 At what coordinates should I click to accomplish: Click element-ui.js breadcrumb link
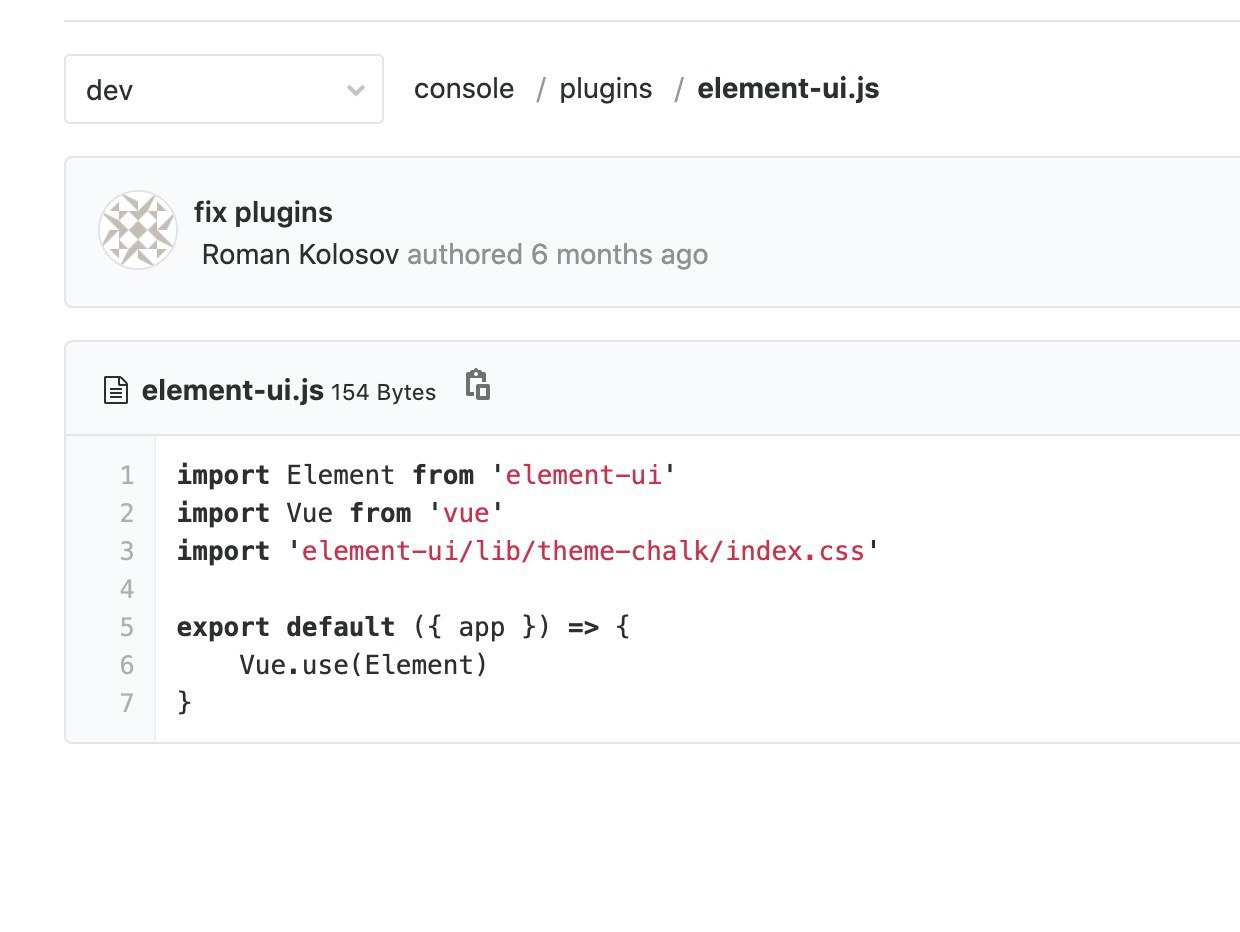[788, 89]
